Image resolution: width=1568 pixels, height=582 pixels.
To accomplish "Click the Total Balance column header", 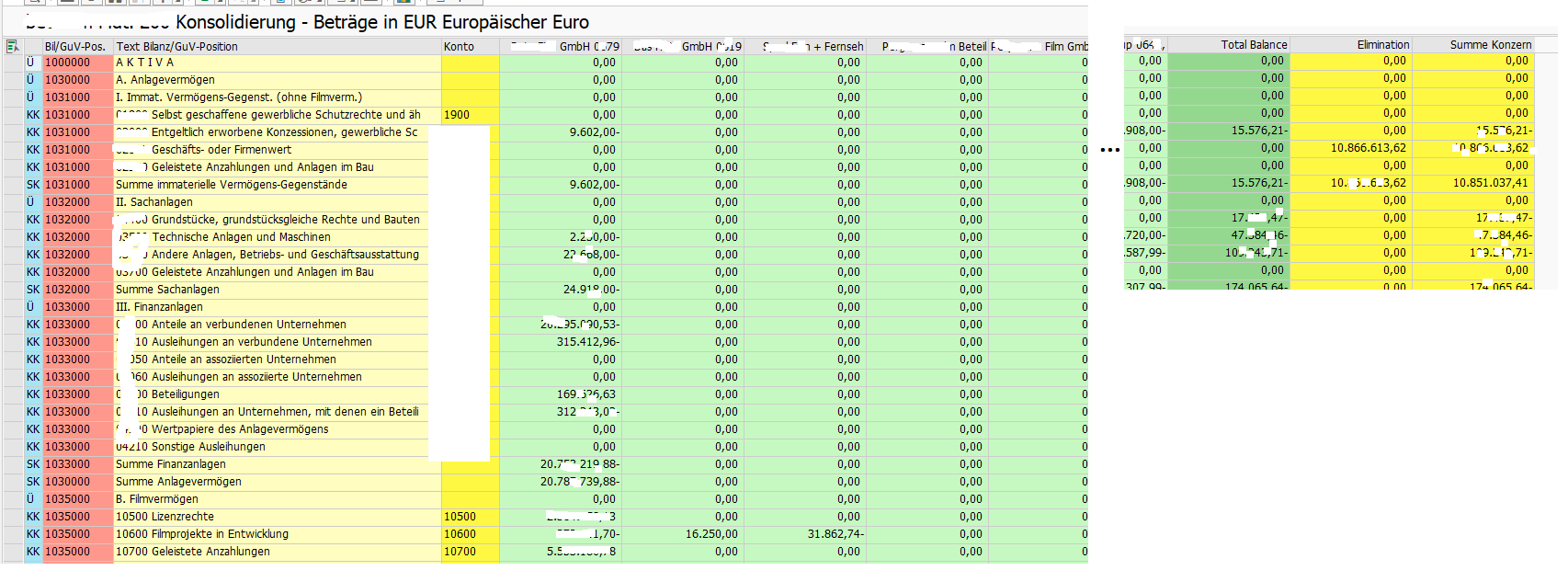I will [1254, 44].
